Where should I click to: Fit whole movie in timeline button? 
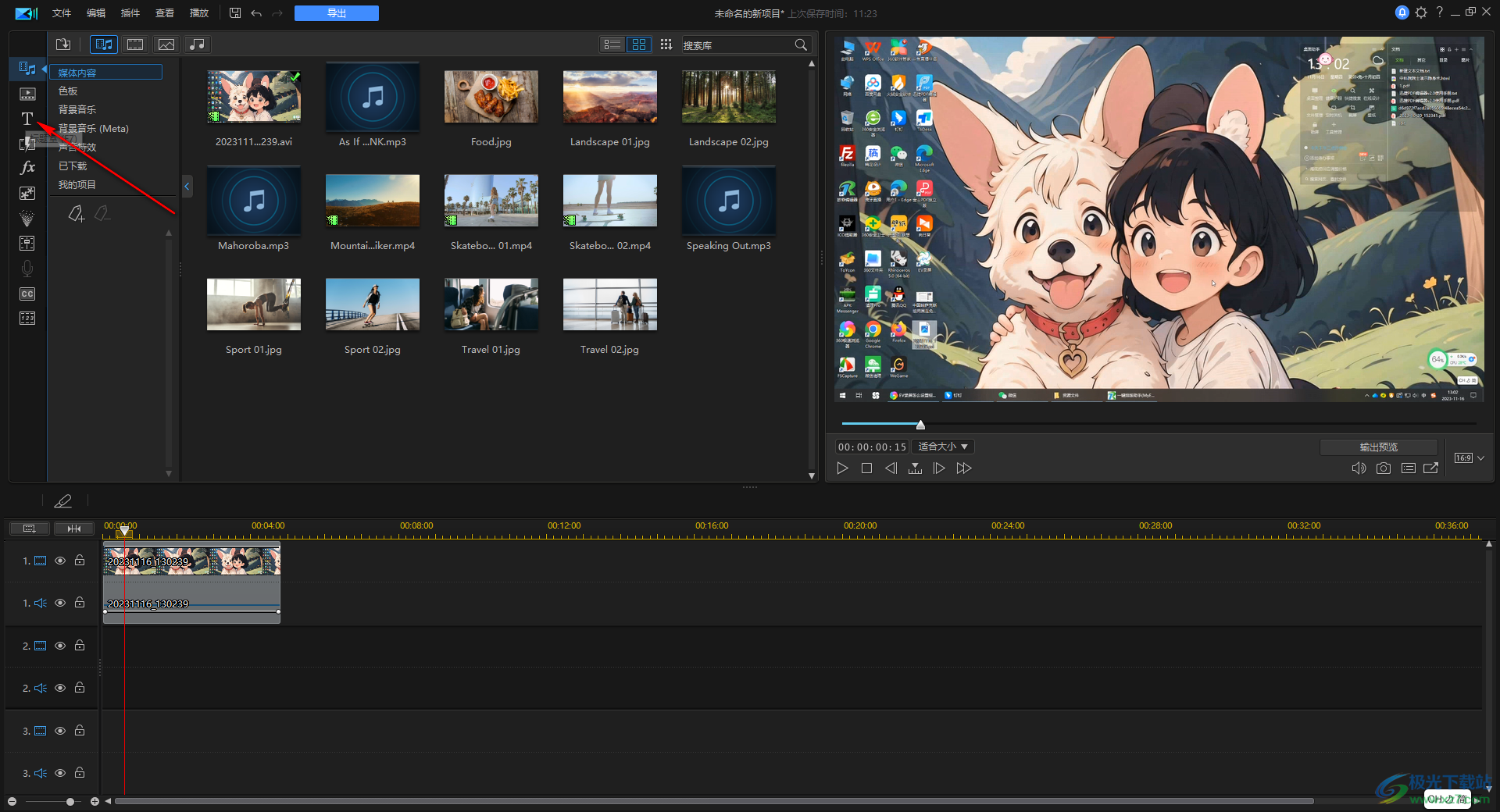(x=74, y=529)
